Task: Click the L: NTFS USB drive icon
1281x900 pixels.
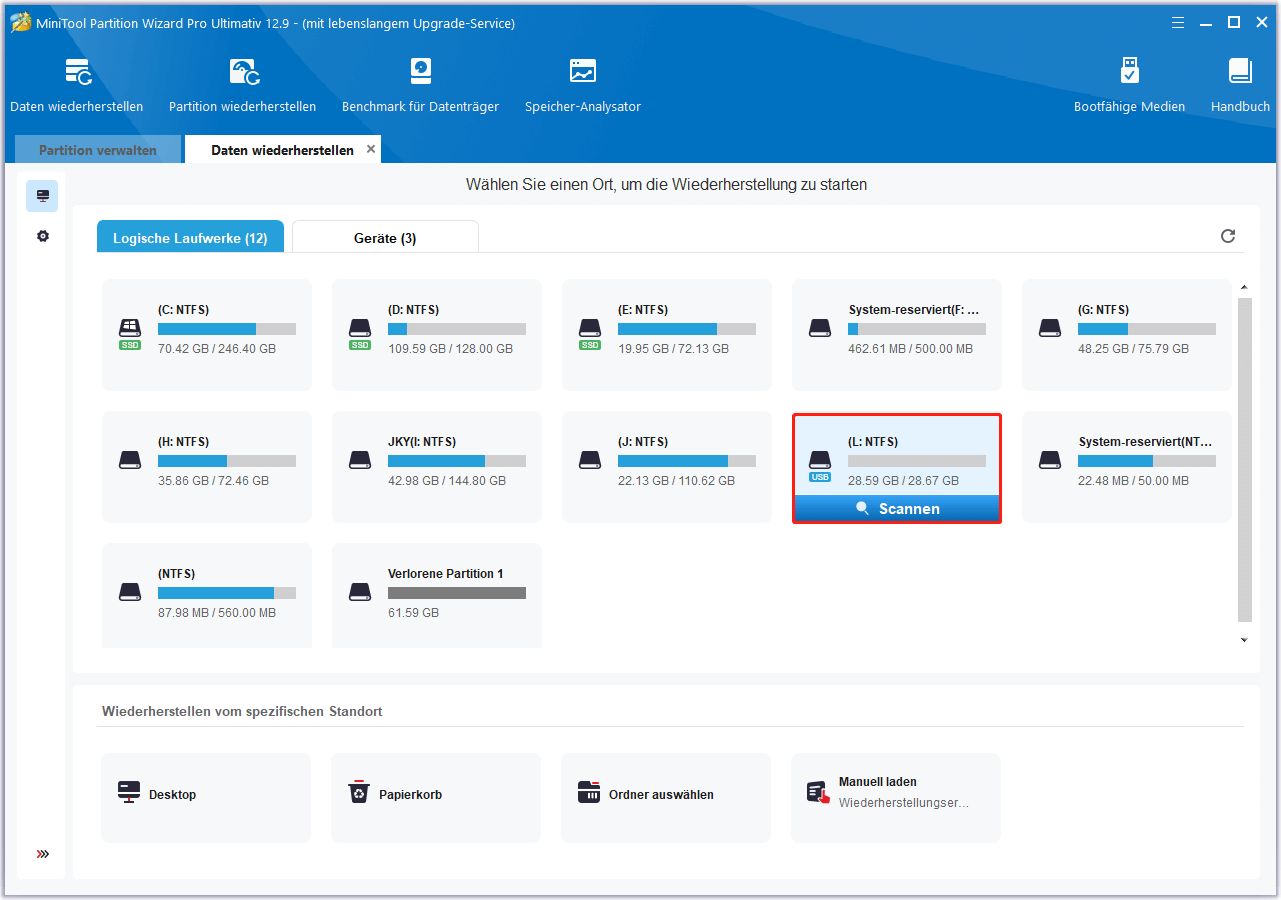Action: (x=820, y=464)
